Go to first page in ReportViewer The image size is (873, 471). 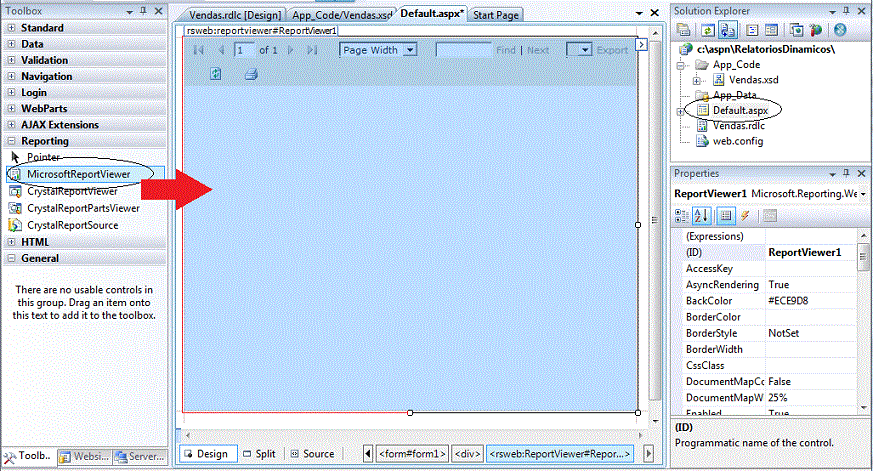pyautogui.click(x=198, y=50)
